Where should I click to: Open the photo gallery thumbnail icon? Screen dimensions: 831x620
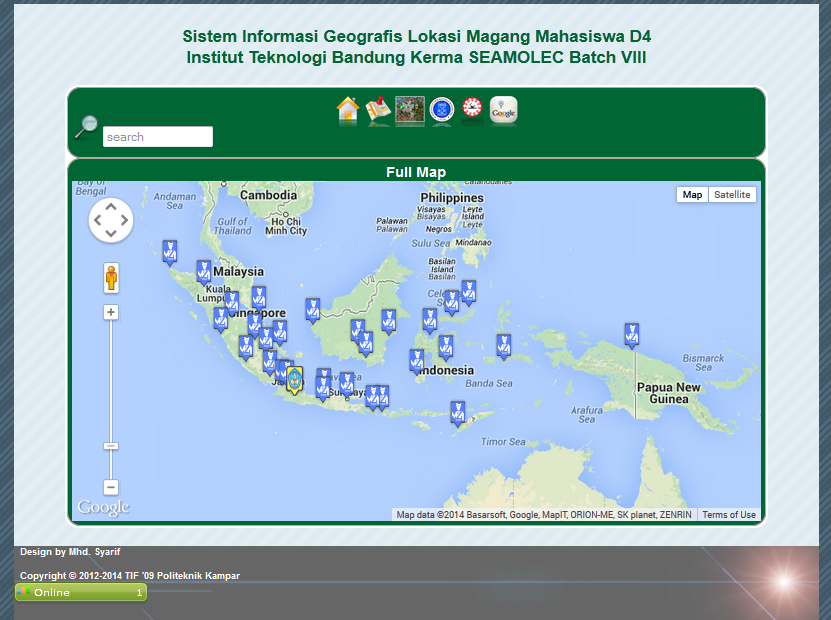pos(410,110)
